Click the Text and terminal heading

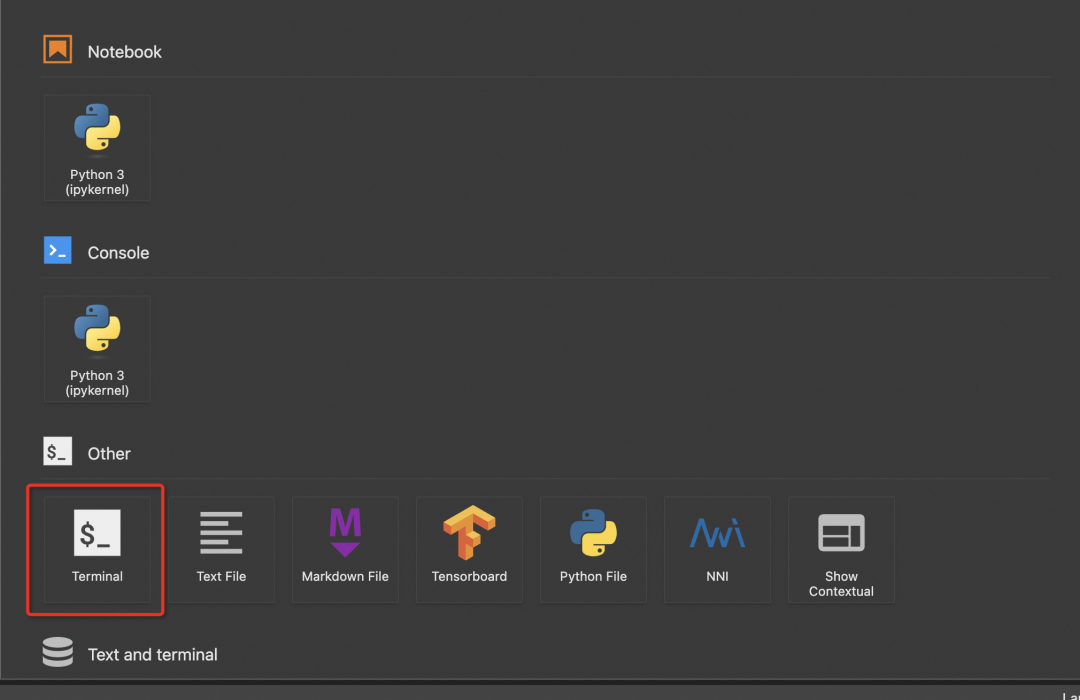[152, 654]
